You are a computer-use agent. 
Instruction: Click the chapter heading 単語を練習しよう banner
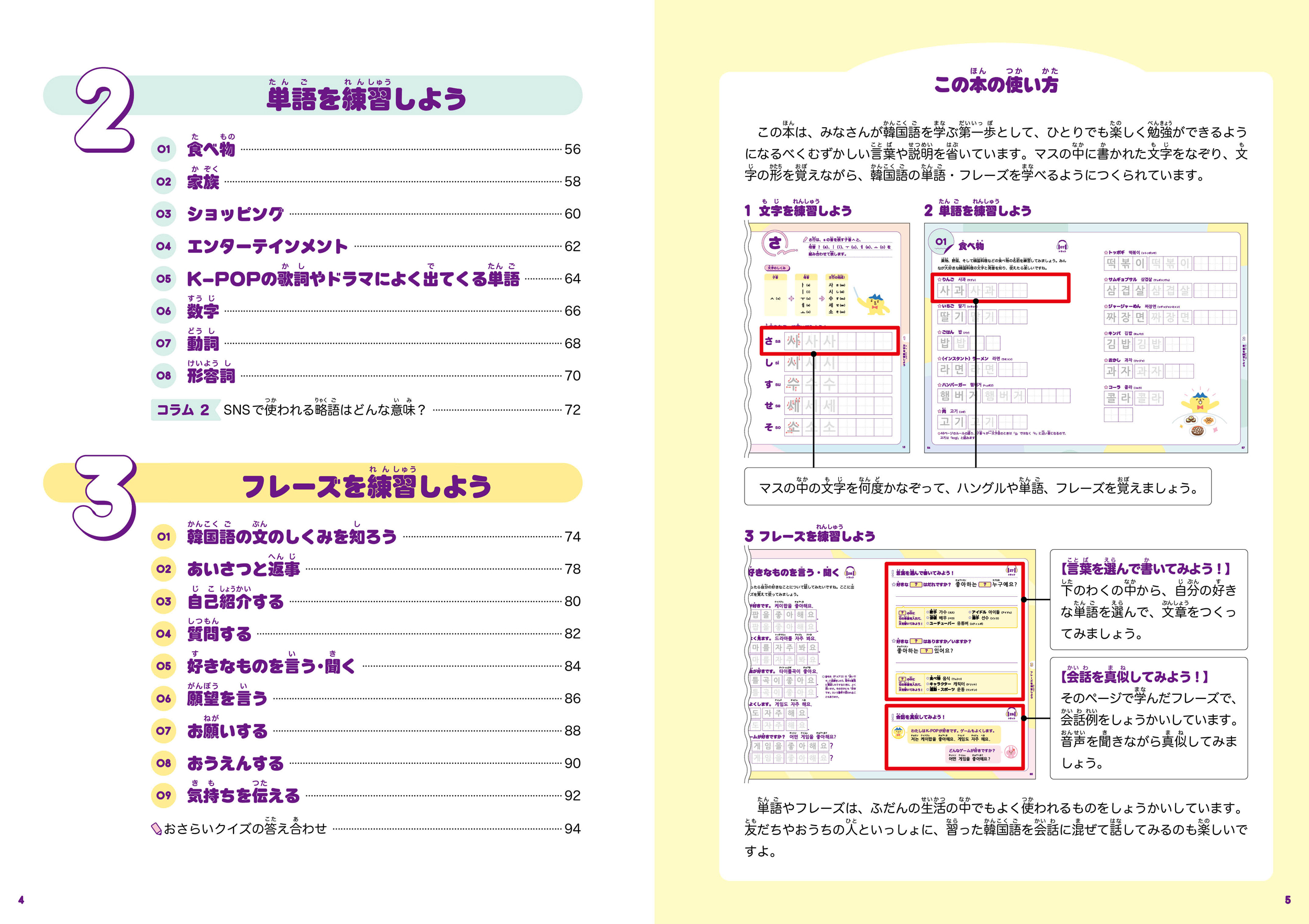(x=313, y=95)
